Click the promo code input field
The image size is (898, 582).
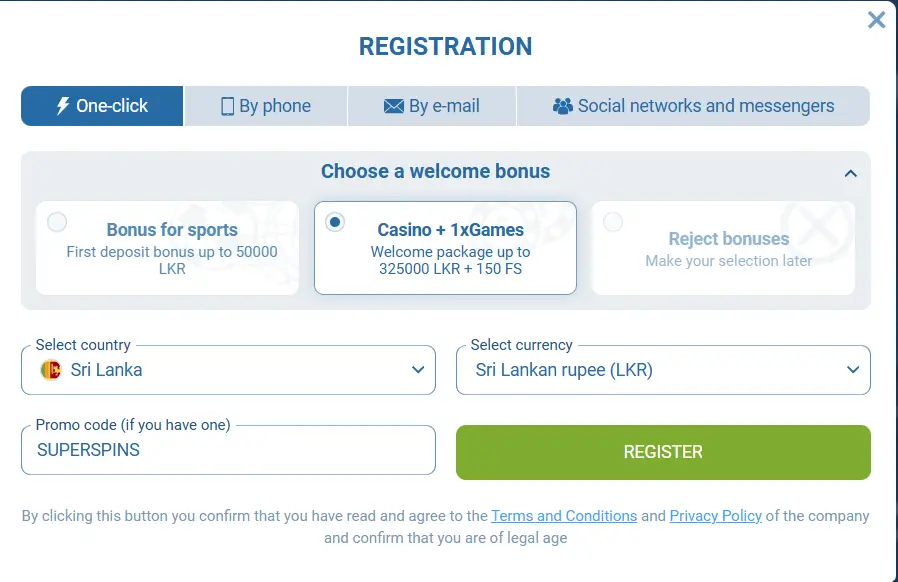pos(228,450)
